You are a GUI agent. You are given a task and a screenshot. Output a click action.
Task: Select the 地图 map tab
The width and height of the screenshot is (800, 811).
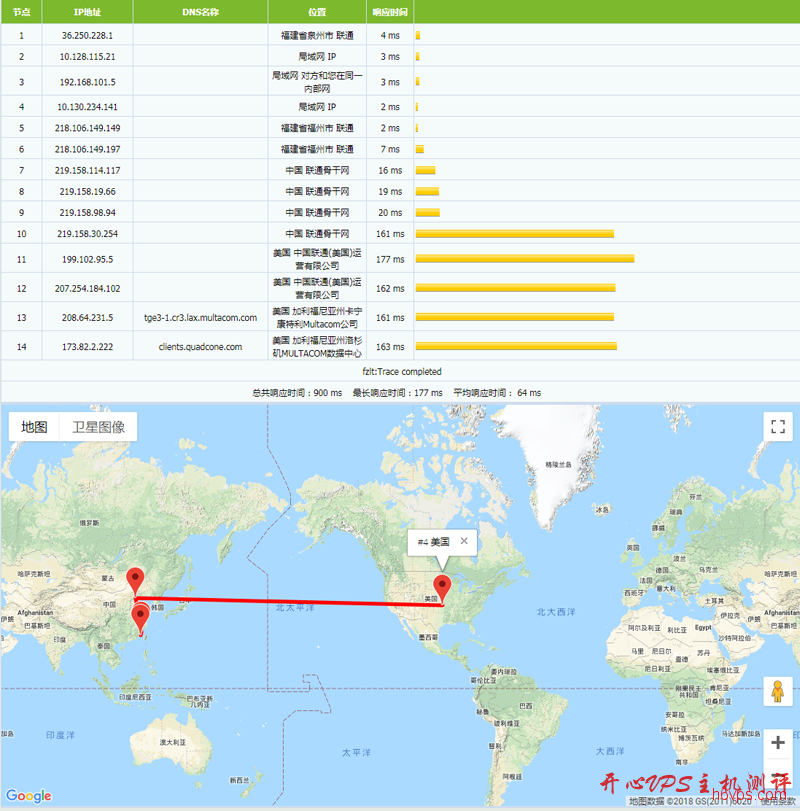pos(33,425)
